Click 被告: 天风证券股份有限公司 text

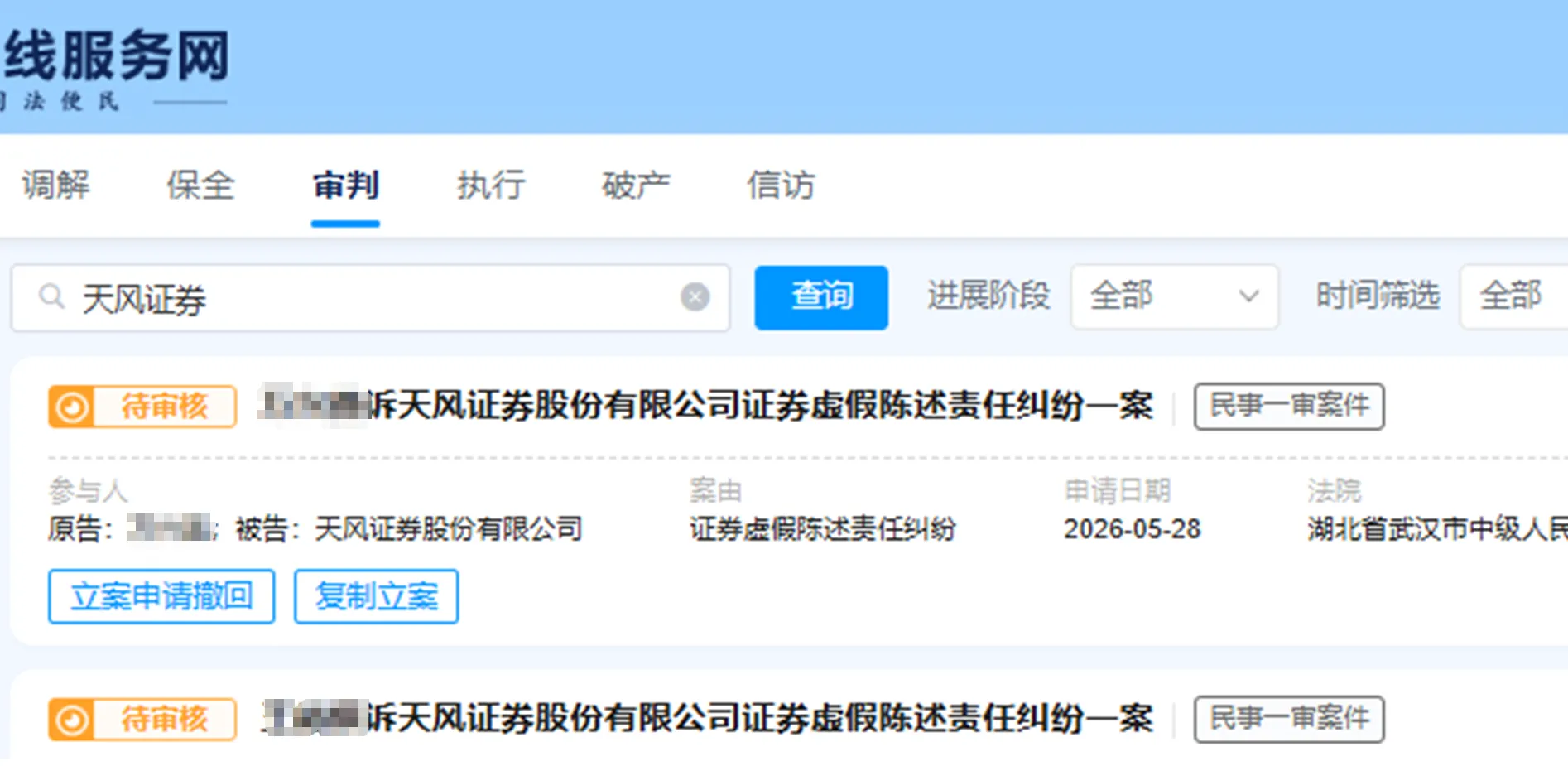click(409, 529)
